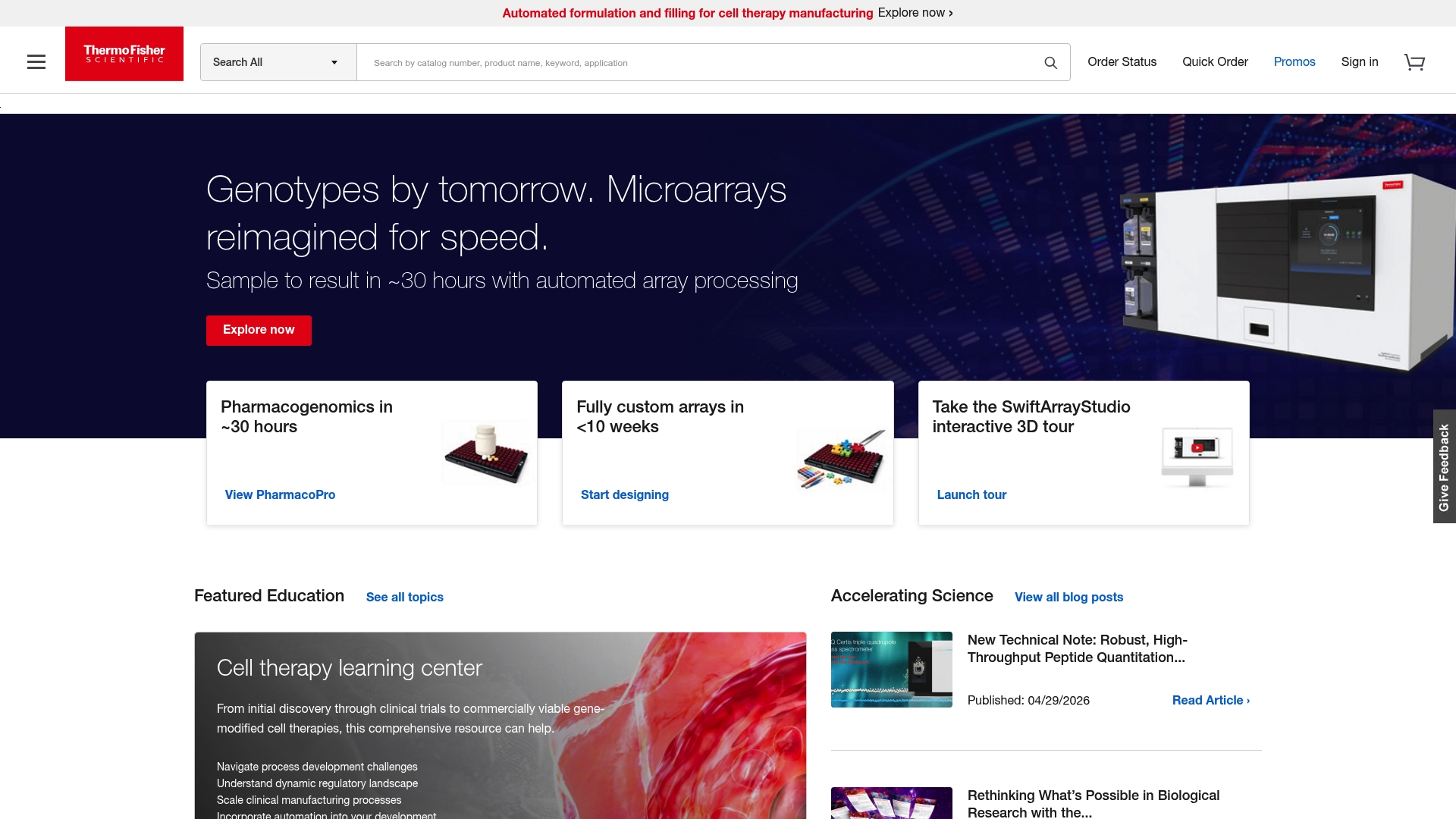The width and height of the screenshot is (1456, 819).
Task: Click the Quick Order option
Action: tap(1215, 62)
